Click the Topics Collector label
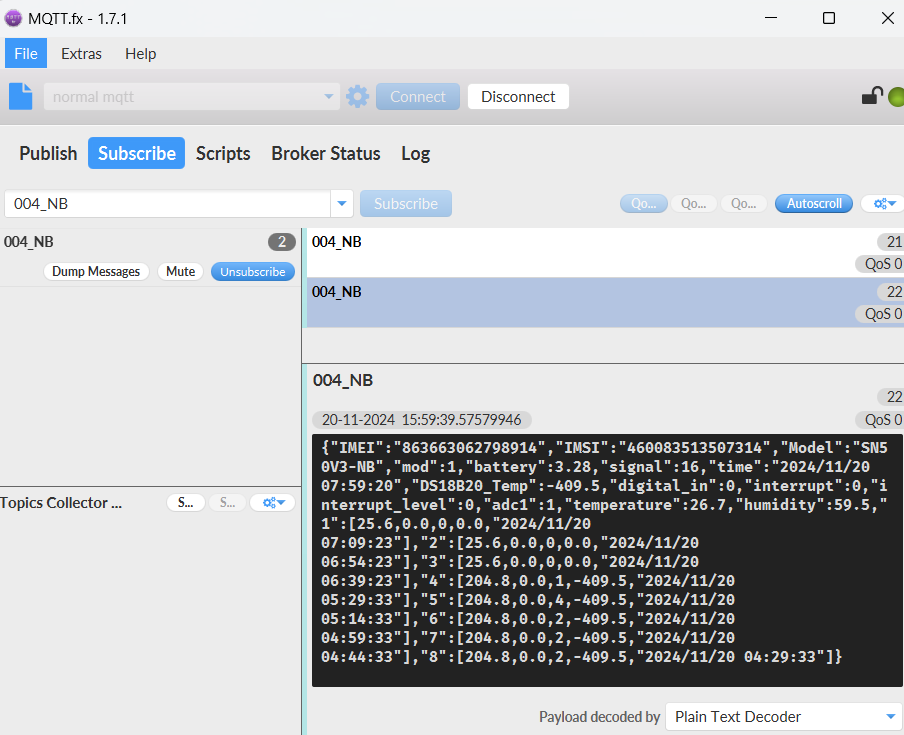This screenshot has width=904, height=735. pos(61,503)
